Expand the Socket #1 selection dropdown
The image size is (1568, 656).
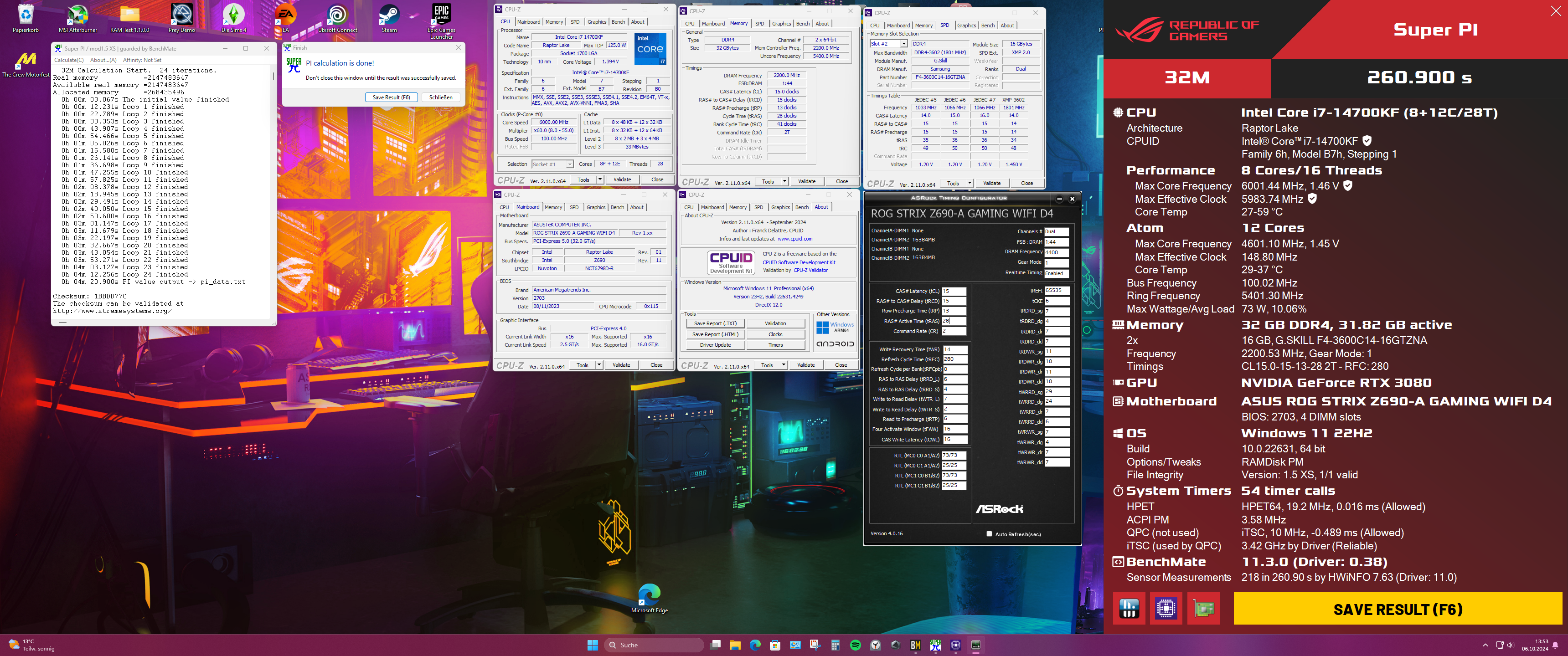[x=570, y=164]
